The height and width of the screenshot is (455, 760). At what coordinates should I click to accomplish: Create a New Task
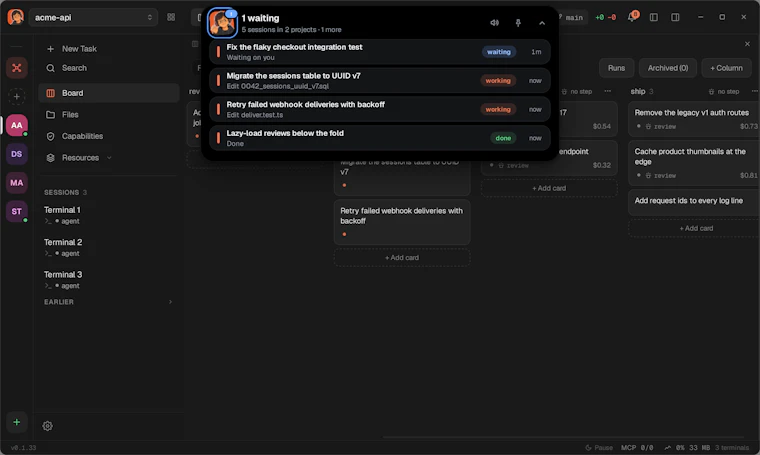tap(109, 49)
